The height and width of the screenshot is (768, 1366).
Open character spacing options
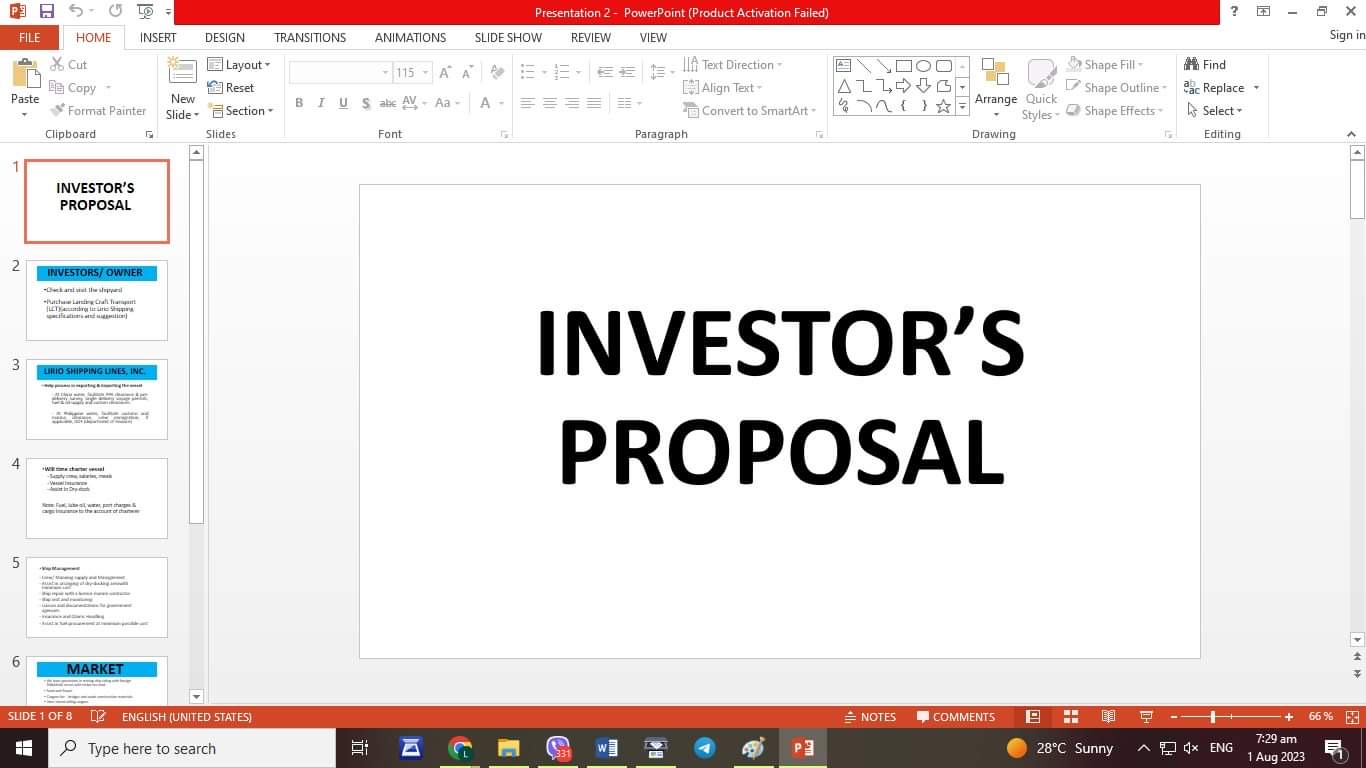413,103
